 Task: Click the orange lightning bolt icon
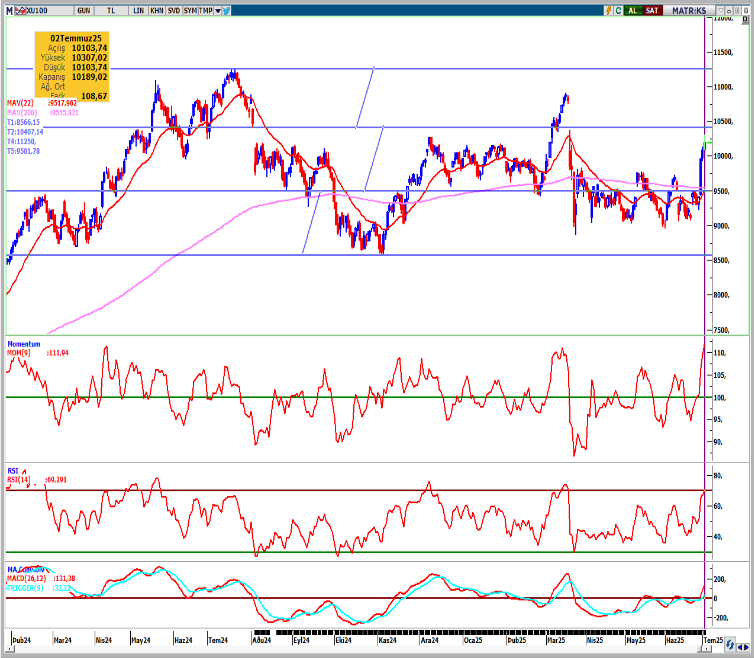click(608, 11)
